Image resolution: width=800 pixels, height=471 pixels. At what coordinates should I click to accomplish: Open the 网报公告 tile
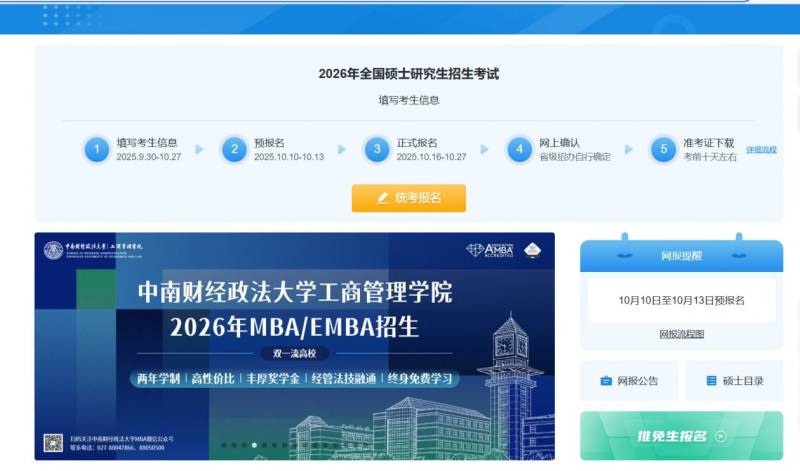tap(629, 381)
